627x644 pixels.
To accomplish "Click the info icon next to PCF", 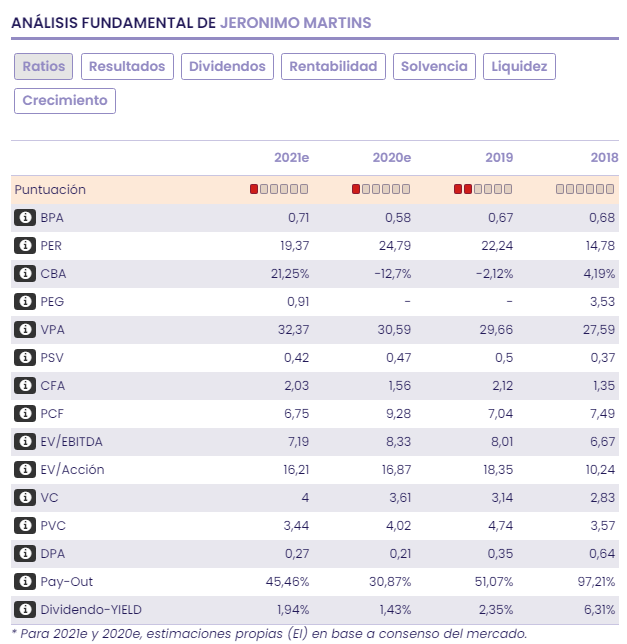I will (25, 414).
